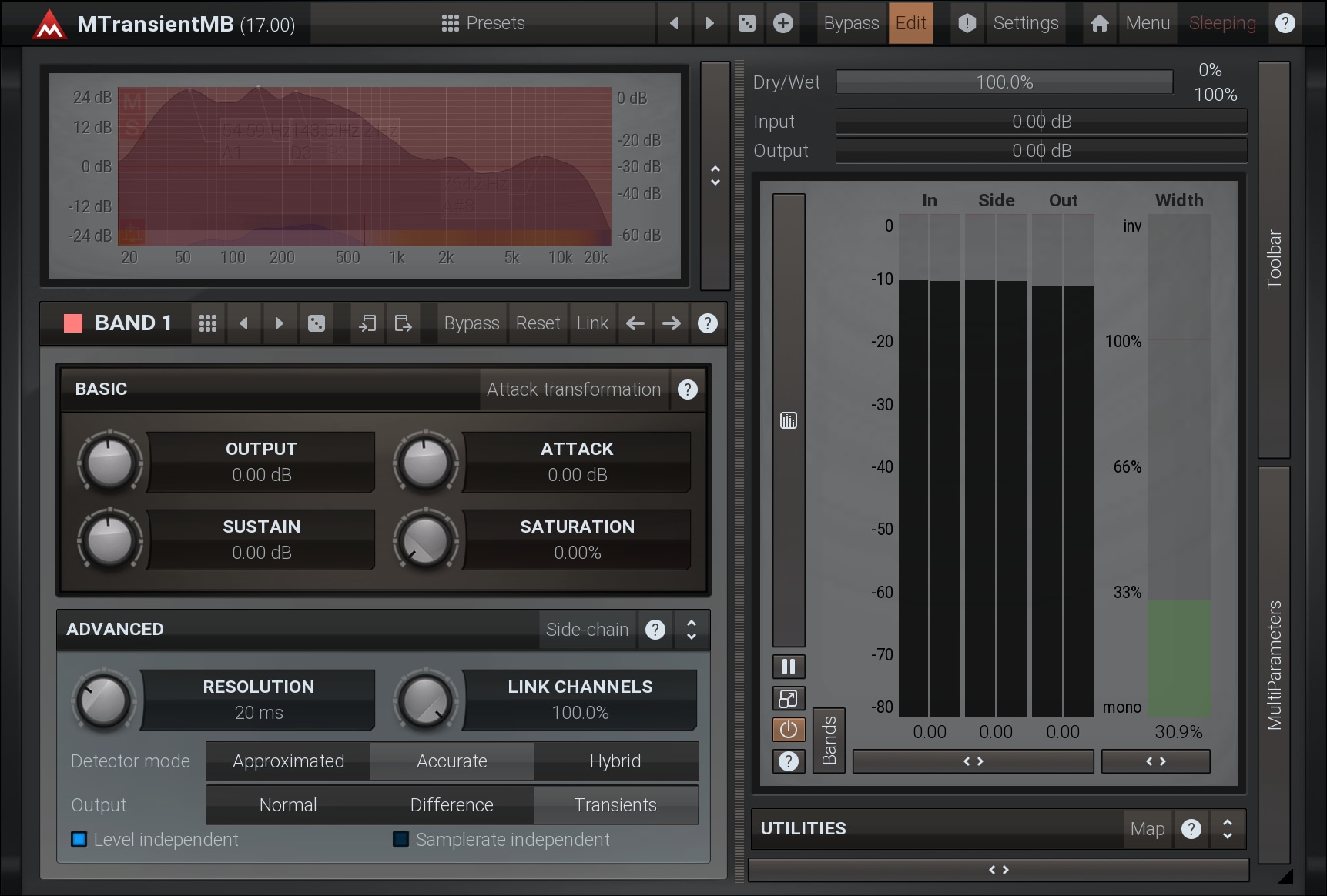Enable Level independent checkbox
Image resolution: width=1327 pixels, height=896 pixels.
point(79,839)
